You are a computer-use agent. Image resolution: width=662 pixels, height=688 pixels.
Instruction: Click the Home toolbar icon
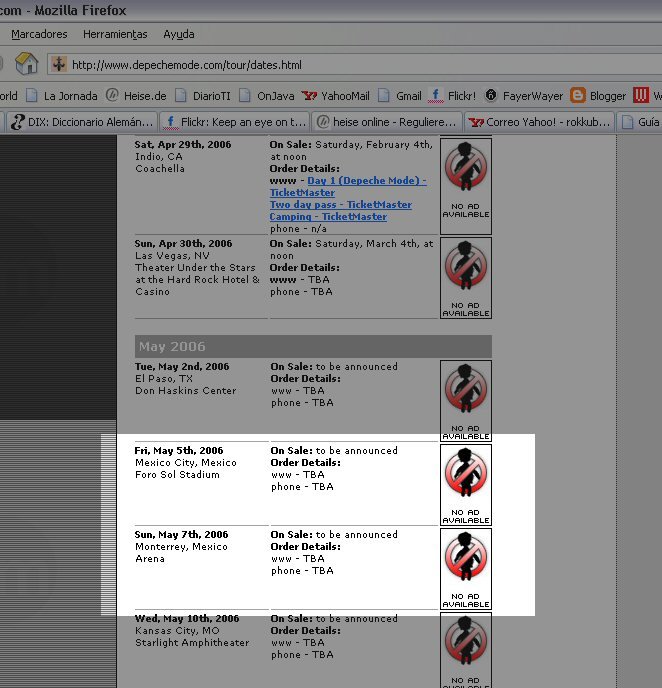click(26, 64)
